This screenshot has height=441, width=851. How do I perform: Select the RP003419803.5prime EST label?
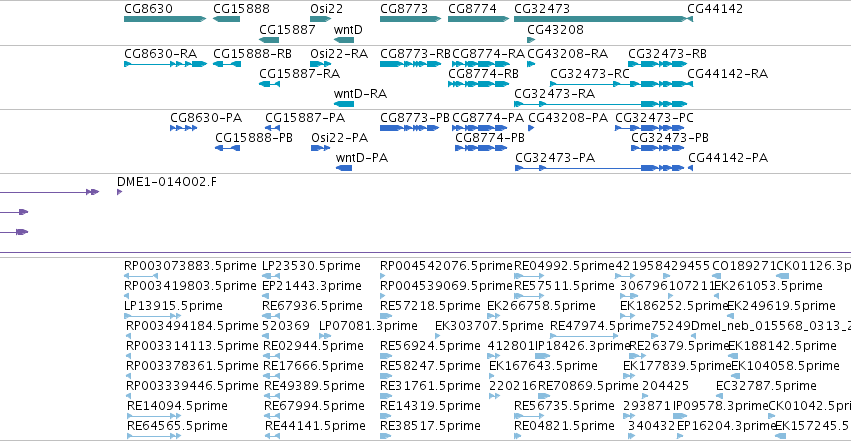(x=190, y=286)
